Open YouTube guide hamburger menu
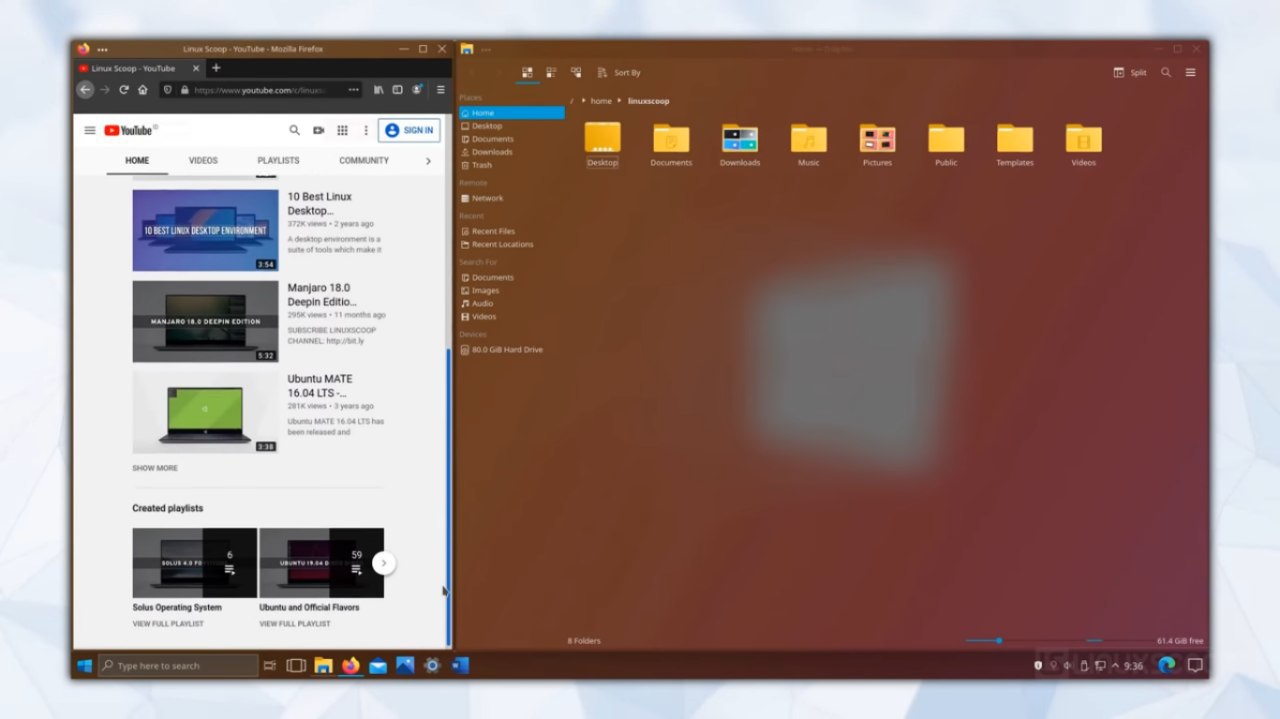Image resolution: width=1280 pixels, height=719 pixels. (90, 130)
